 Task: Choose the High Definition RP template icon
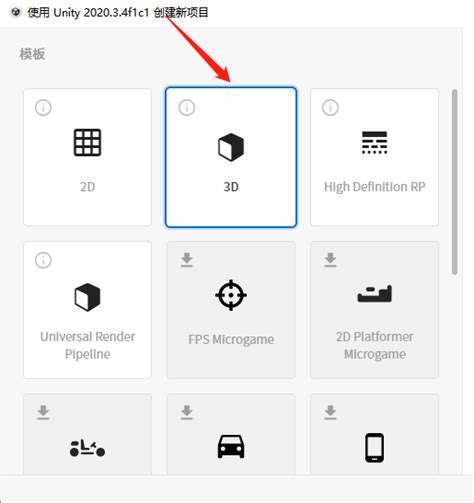tap(374, 142)
